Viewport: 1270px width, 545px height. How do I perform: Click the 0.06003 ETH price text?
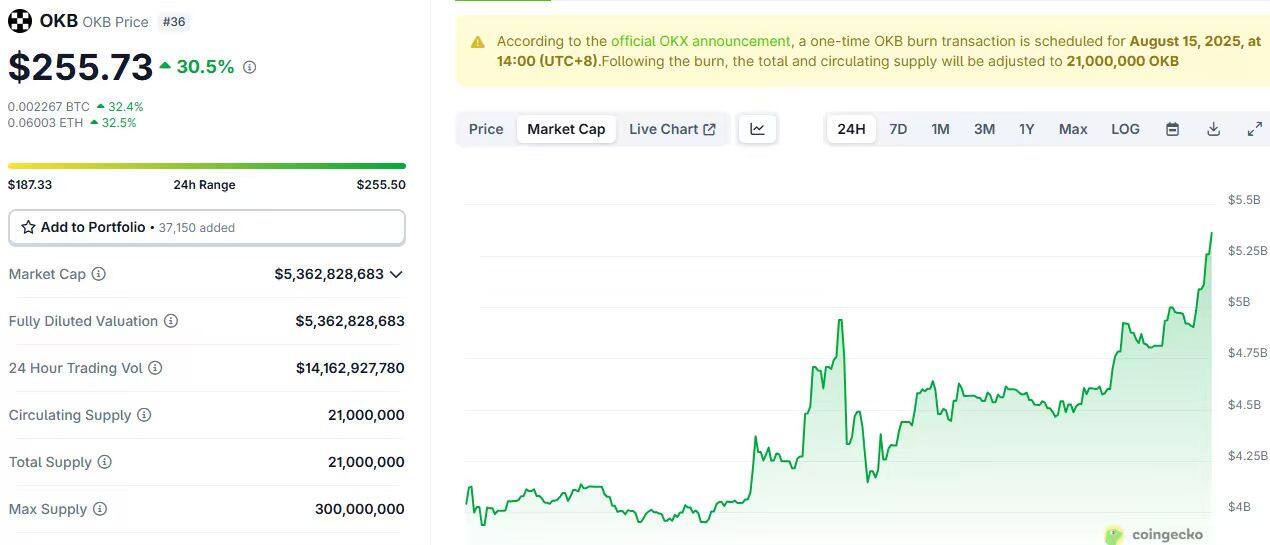coord(45,122)
